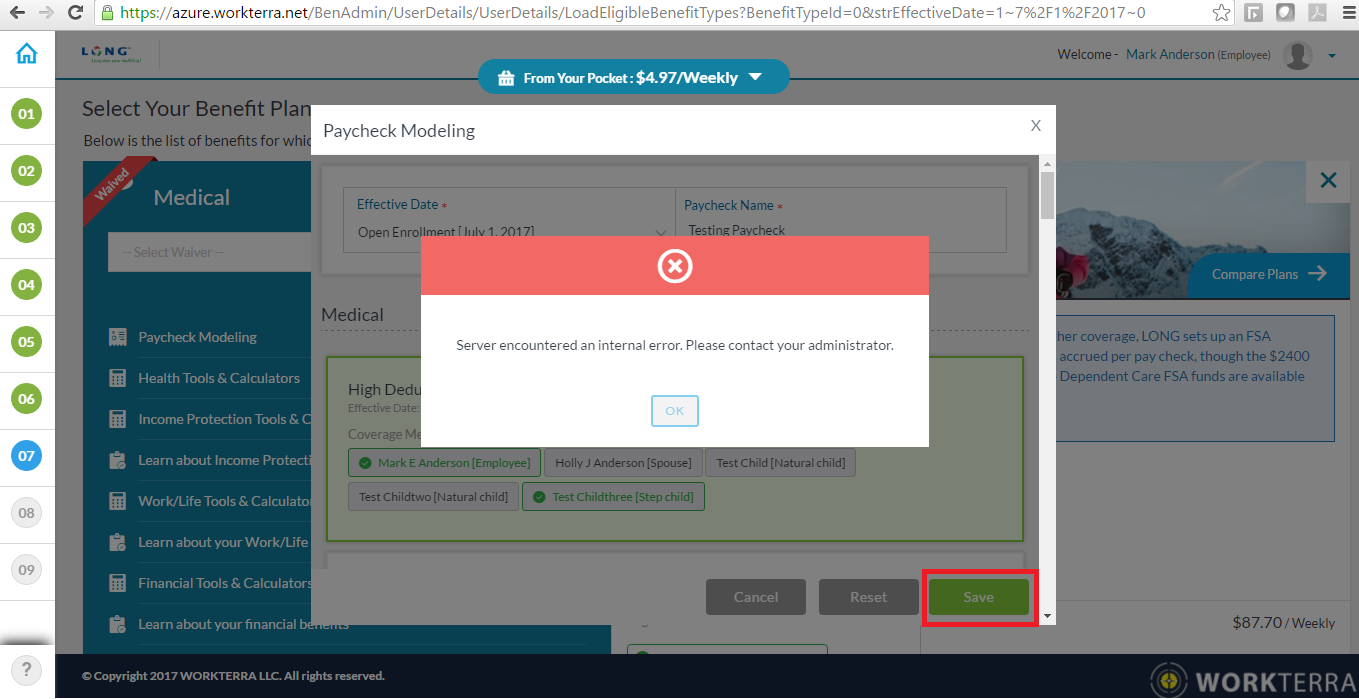1359x699 pixels.
Task: Click the Paycheck Modeling sidebar icon
Action: 118,337
